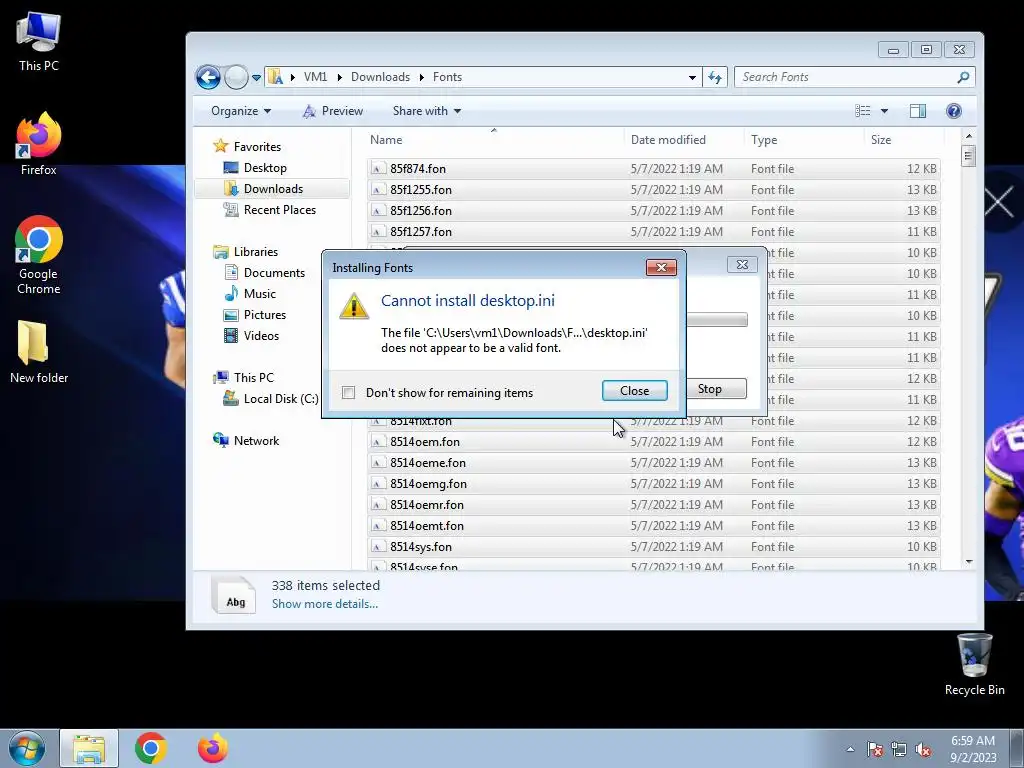Close the Installing Fonts error with red X

[661, 267]
